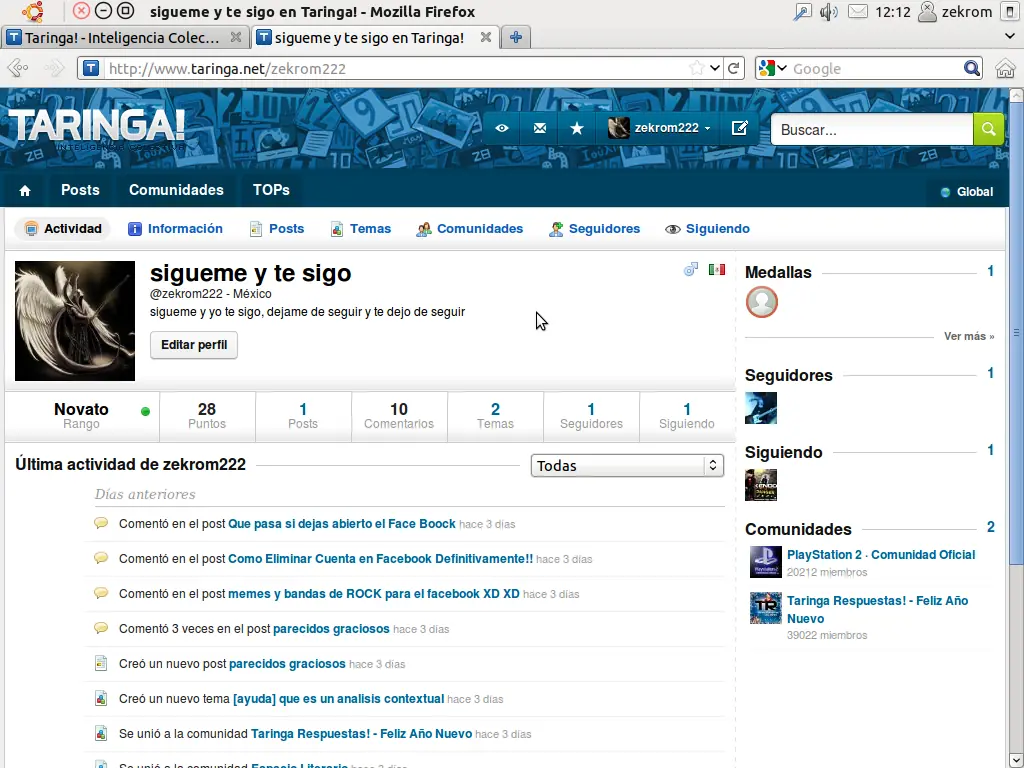Click the profile avatar angel image
This screenshot has width=1024, height=768.
(x=75, y=321)
